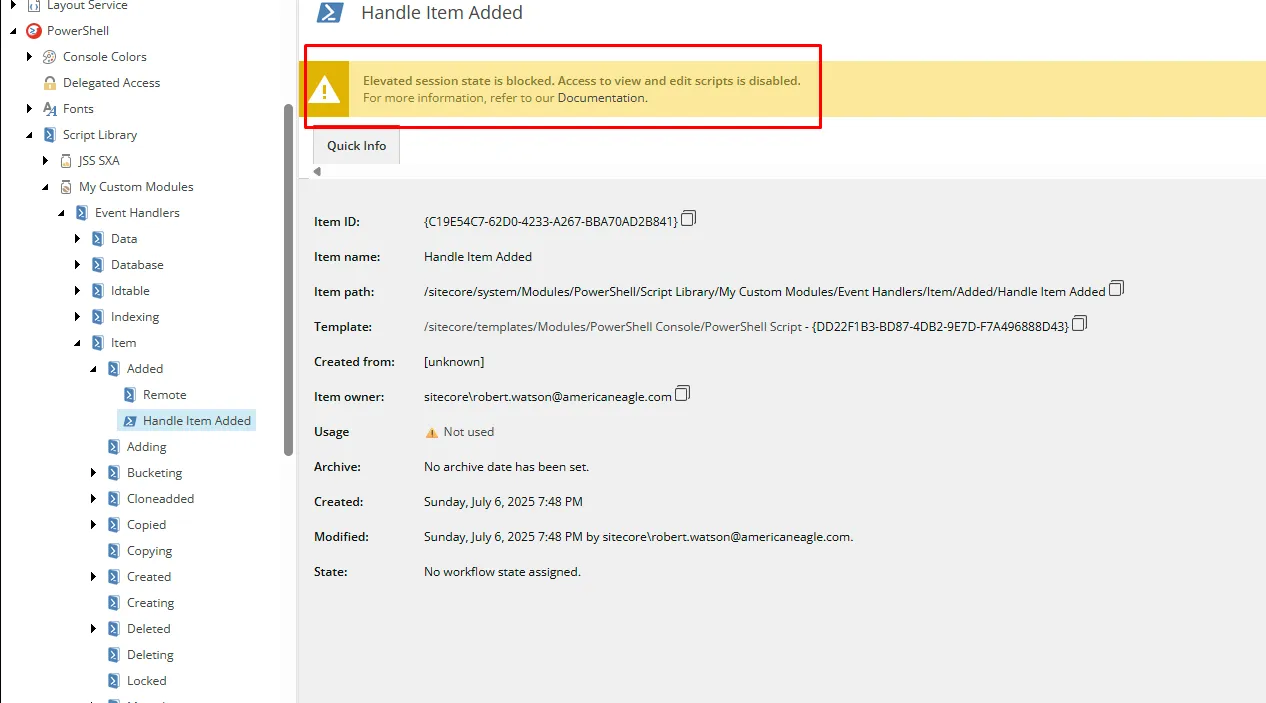Expand the Data node
1266x703 pixels.
pyautogui.click(x=78, y=239)
